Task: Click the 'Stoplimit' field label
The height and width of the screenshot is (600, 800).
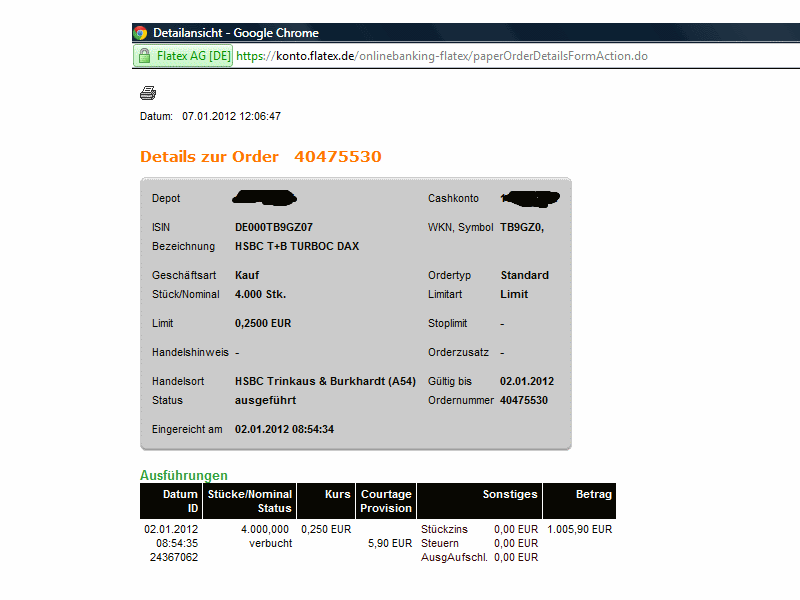Action: point(447,323)
